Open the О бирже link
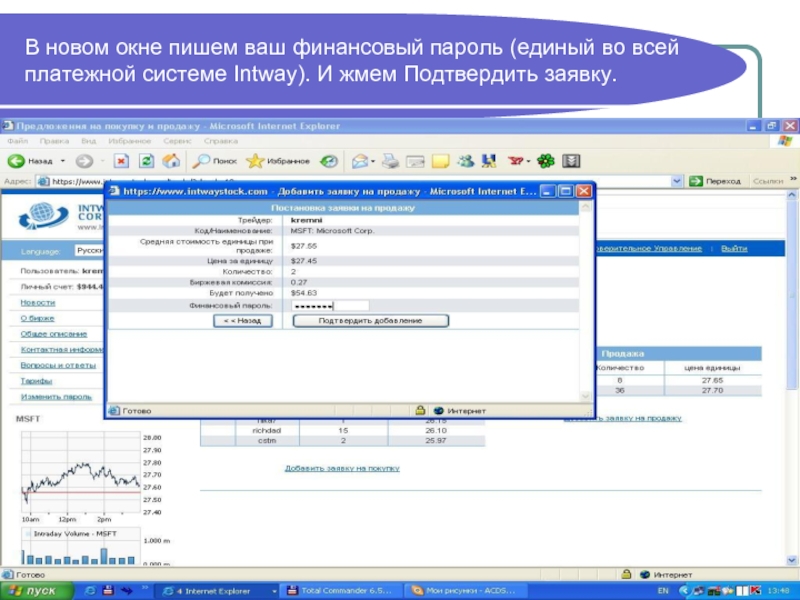 tap(37, 318)
